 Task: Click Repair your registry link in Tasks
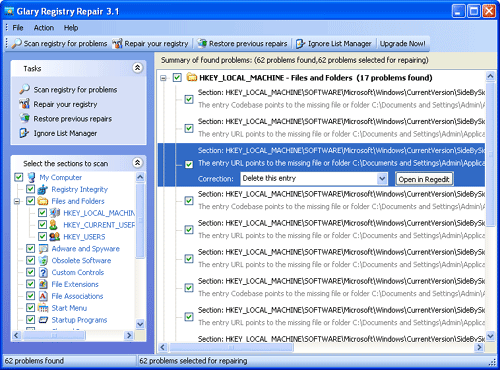[65, 104]
